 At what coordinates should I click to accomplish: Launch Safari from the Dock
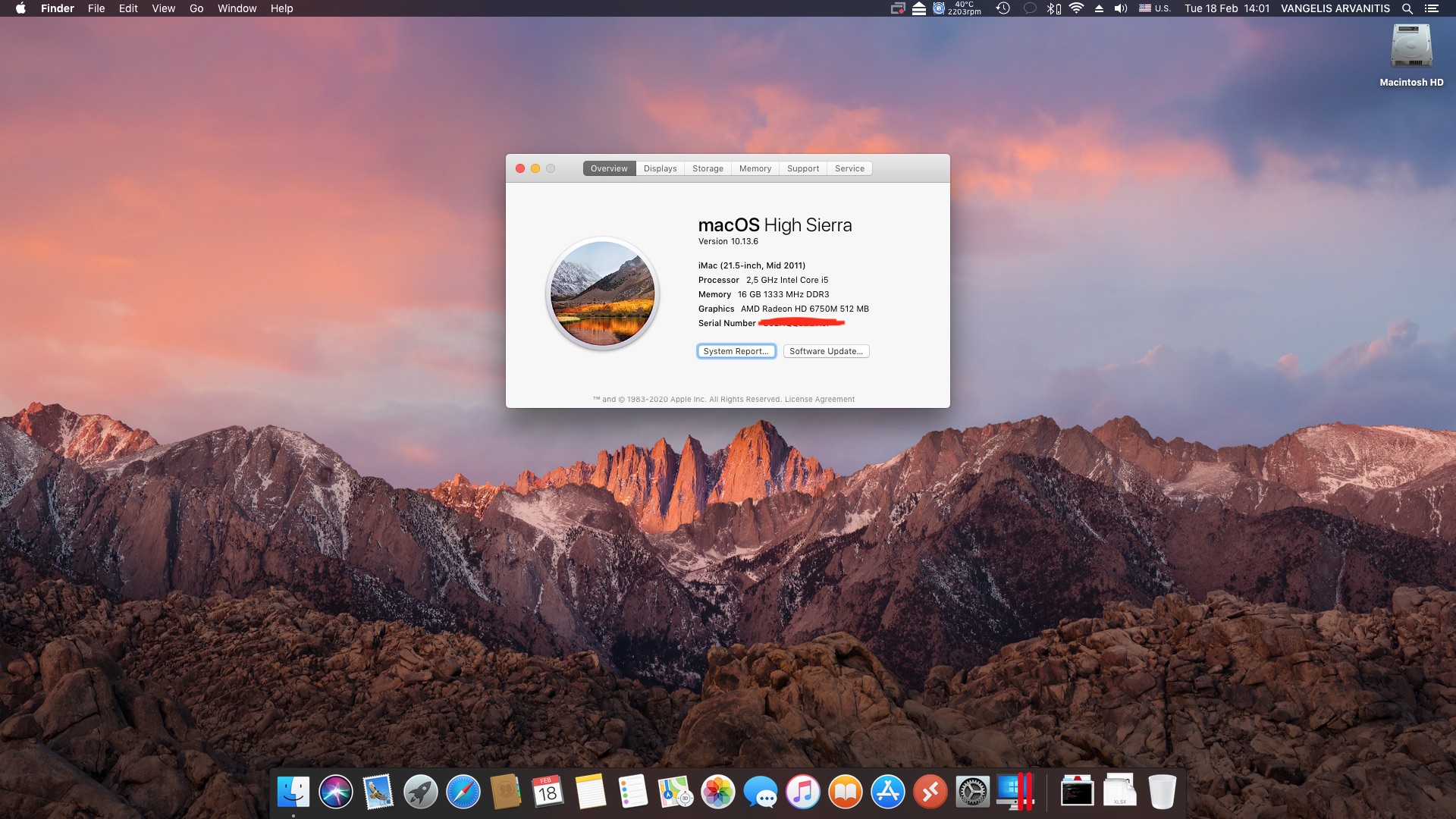463,792
